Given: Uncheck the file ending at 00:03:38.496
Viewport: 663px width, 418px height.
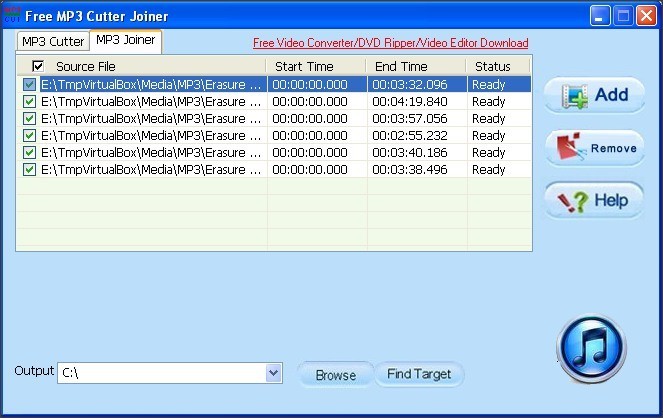Looking at the screenshot, I should click(29, 169).
